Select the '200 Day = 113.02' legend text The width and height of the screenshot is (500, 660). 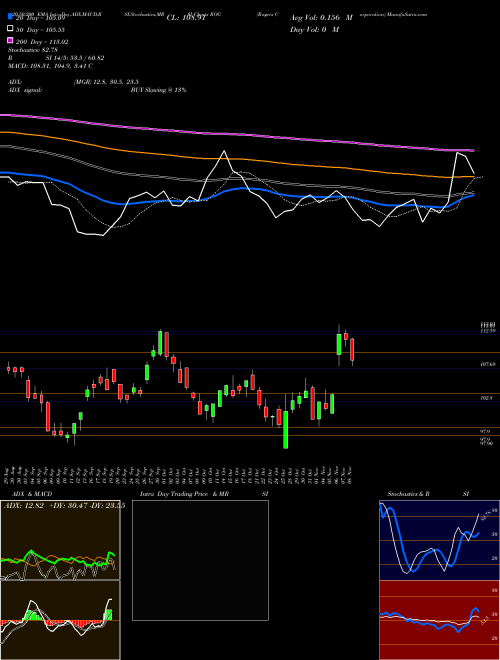pos(42,42)
